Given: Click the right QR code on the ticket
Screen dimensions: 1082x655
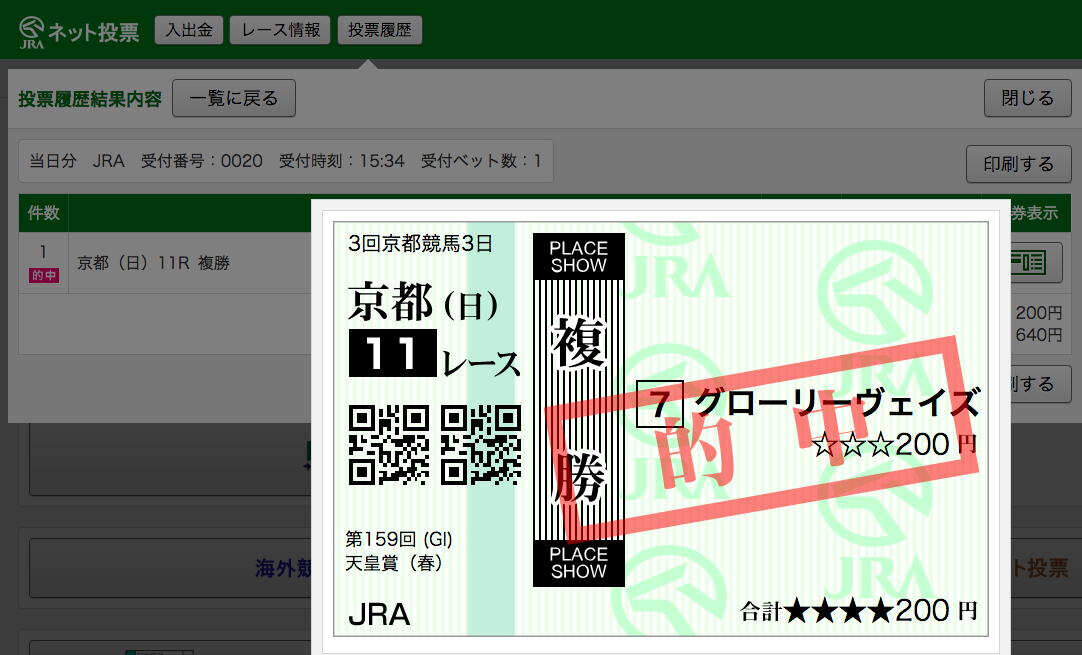Looking at the screenshot, I should (x=481, y=445).
